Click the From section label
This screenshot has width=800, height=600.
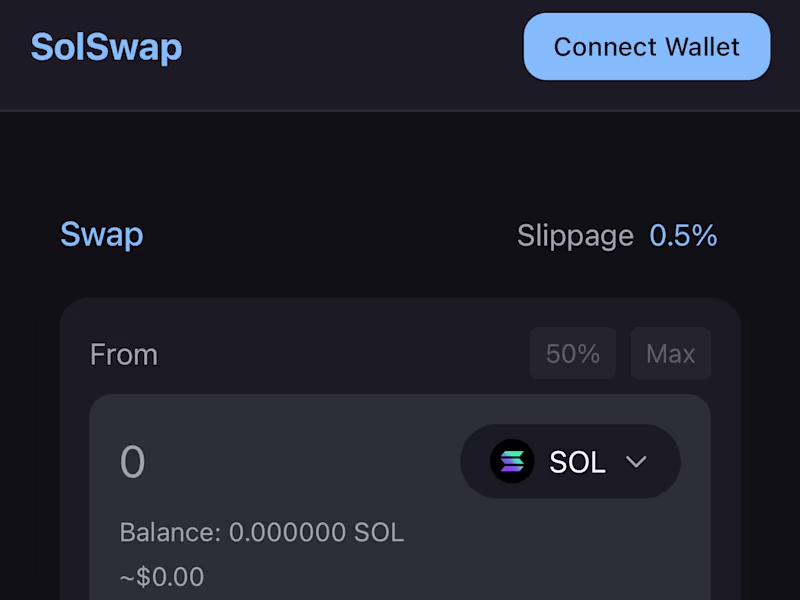tap(124, 354)
